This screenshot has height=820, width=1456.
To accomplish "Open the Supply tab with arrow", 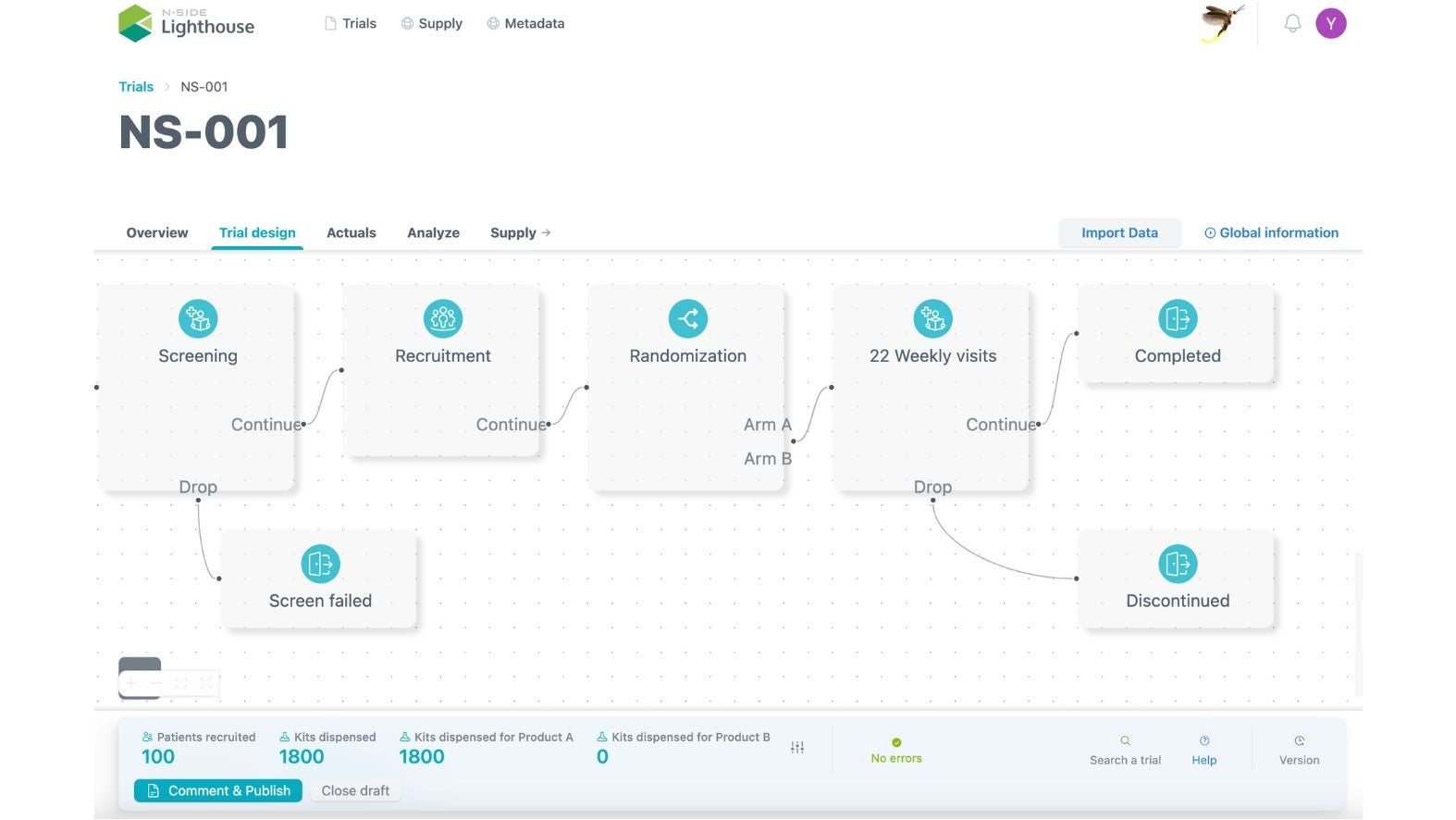I will coord(520,233).
